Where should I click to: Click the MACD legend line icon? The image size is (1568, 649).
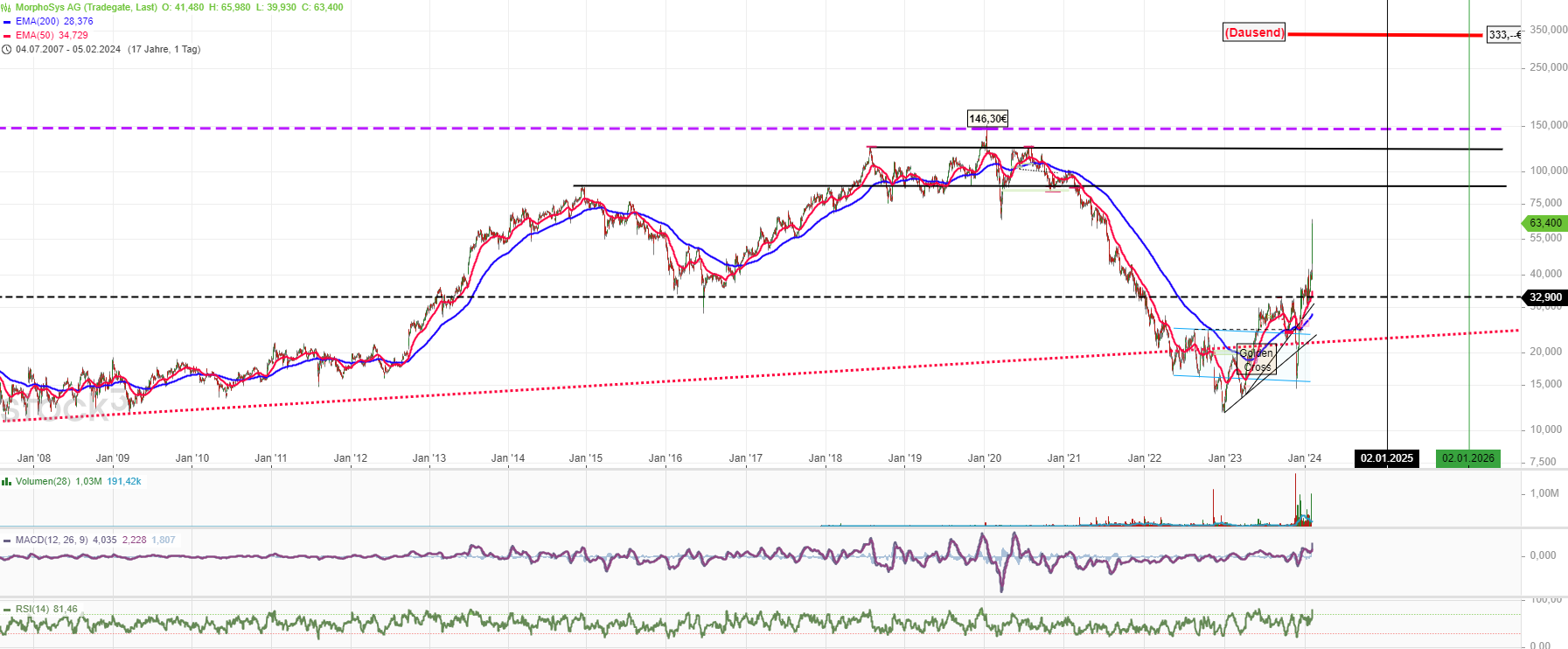point(7,541)
